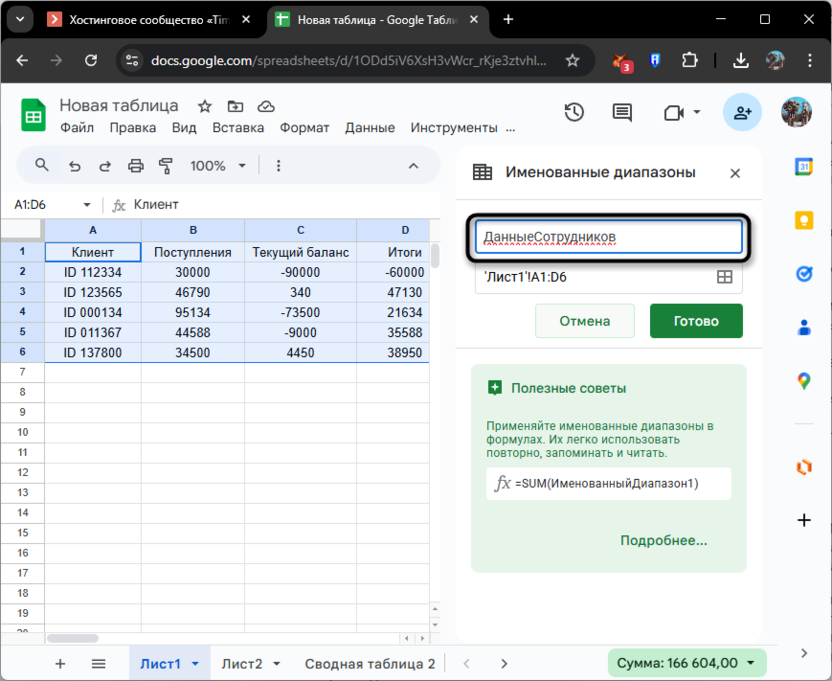
Task: Click the select data range grid icon
Action: (x=725, y=277)
